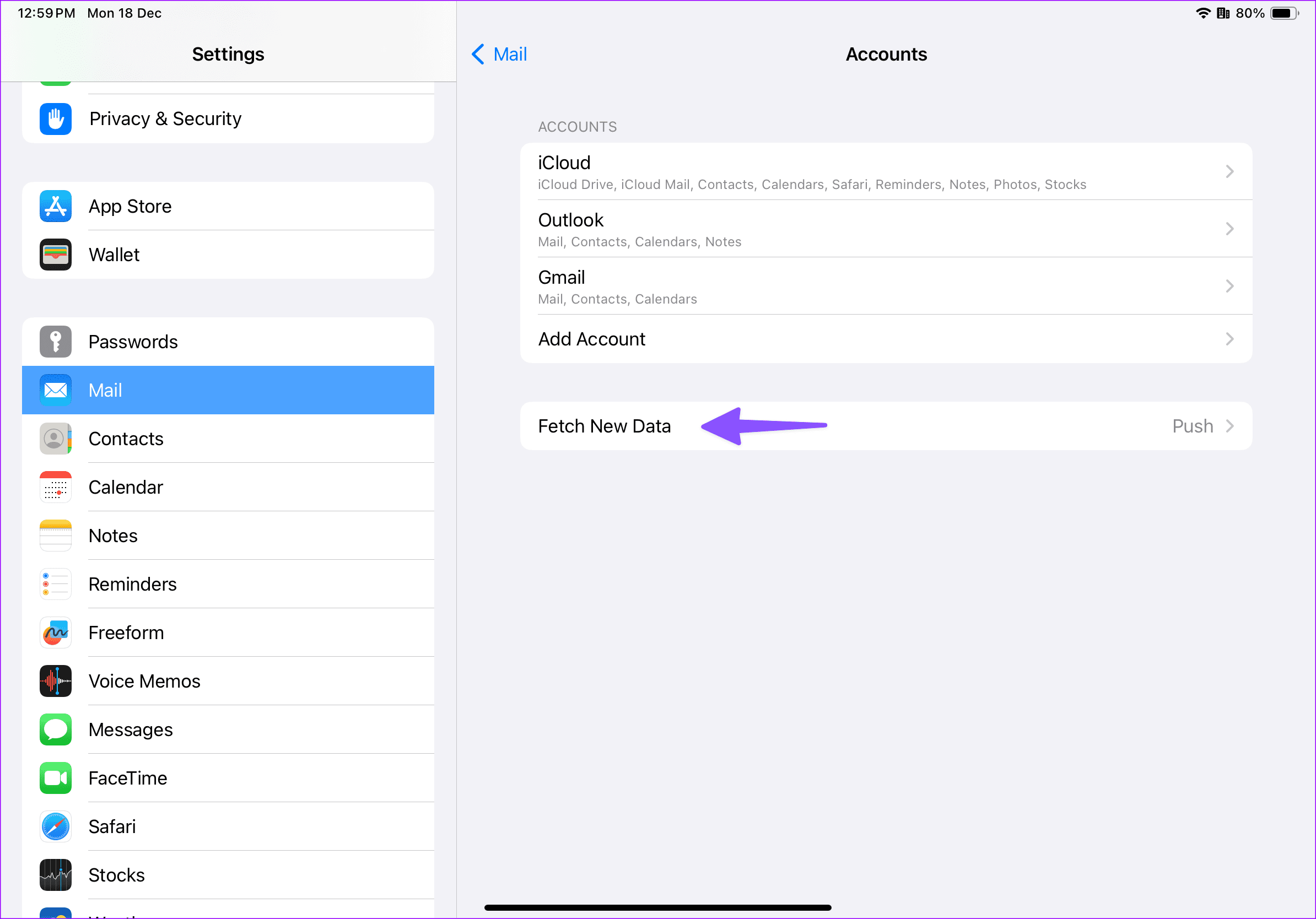Open Fetch New Data options

605,426
